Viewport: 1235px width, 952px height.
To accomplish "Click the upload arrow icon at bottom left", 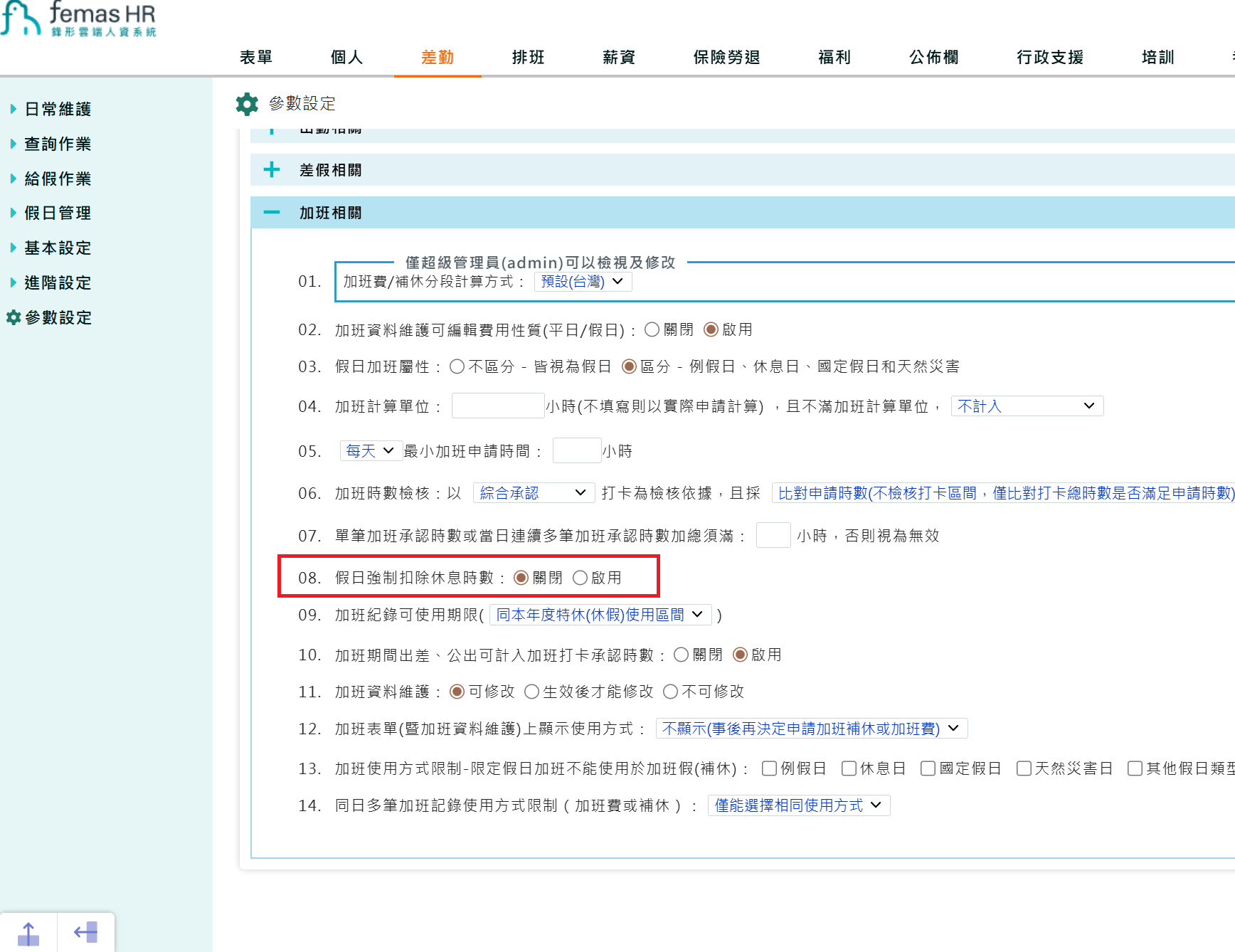I will tap(28, 933).
